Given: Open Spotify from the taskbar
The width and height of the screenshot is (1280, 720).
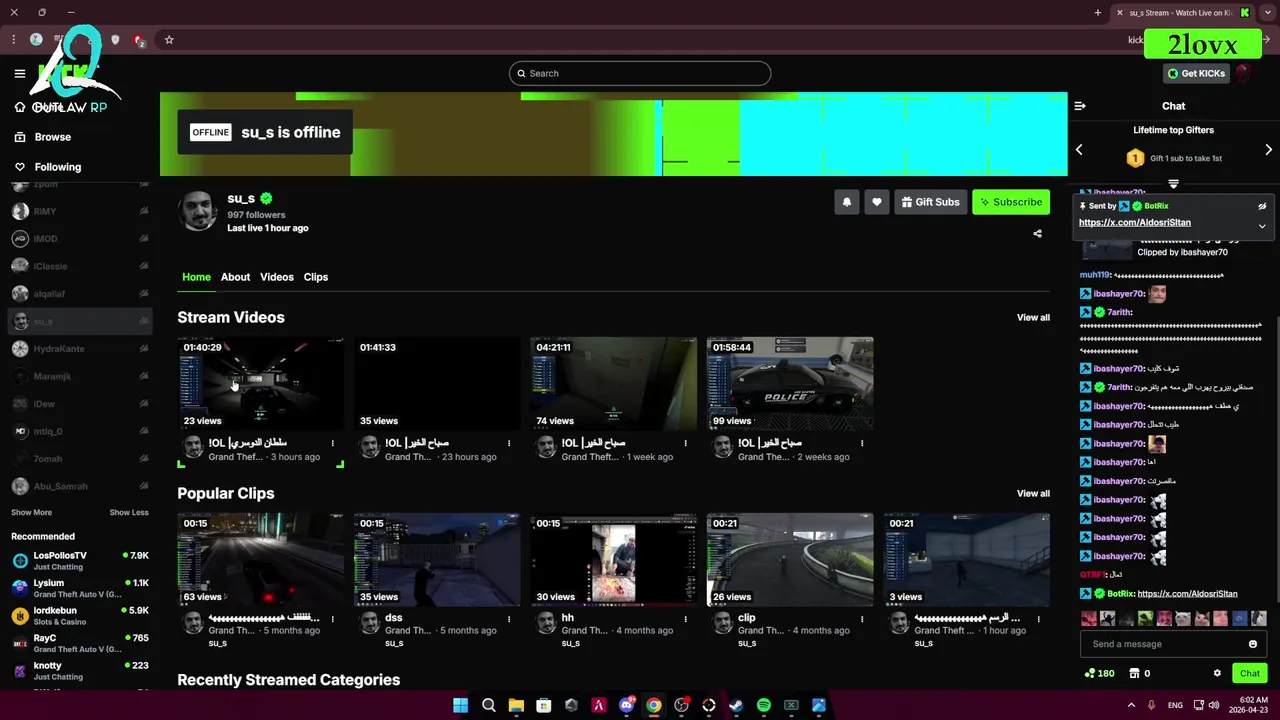Looking at the screenshot, I should 764,705.
